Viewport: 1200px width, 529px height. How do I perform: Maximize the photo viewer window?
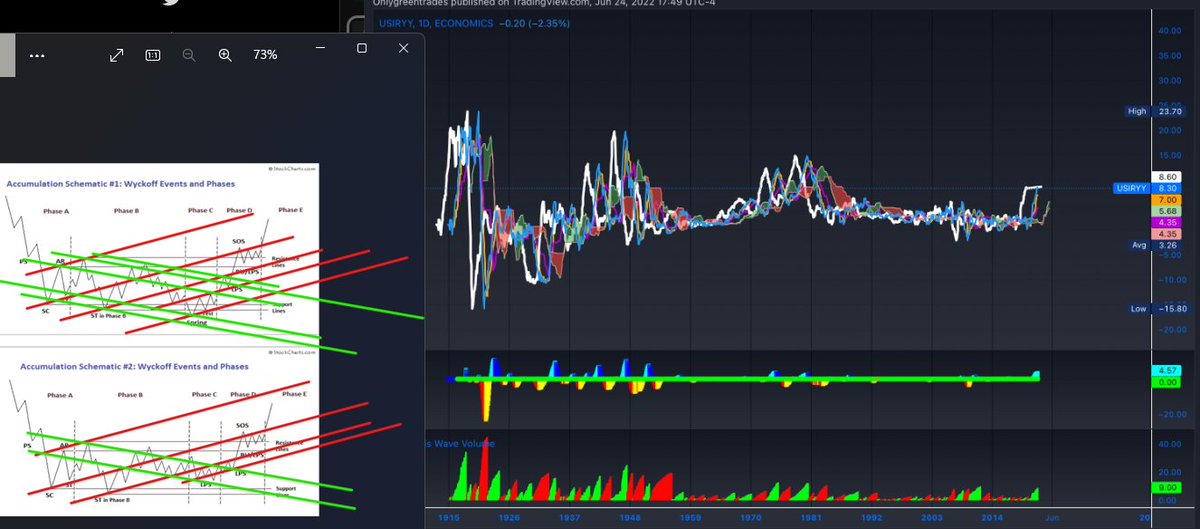click(x=362, y=48)
